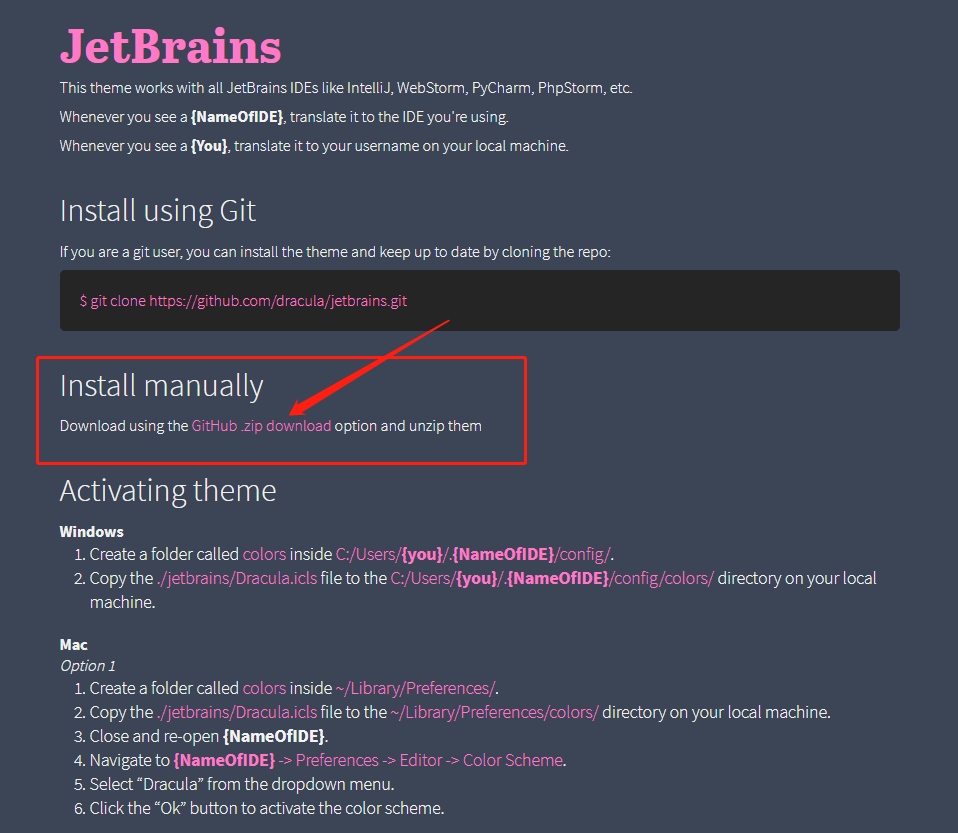This screenshot has width=958, height=833.
Task: Click the C:/Users/{you}/.{NameOfIDE}/config/ path
Action: click(x=473, y=554)
